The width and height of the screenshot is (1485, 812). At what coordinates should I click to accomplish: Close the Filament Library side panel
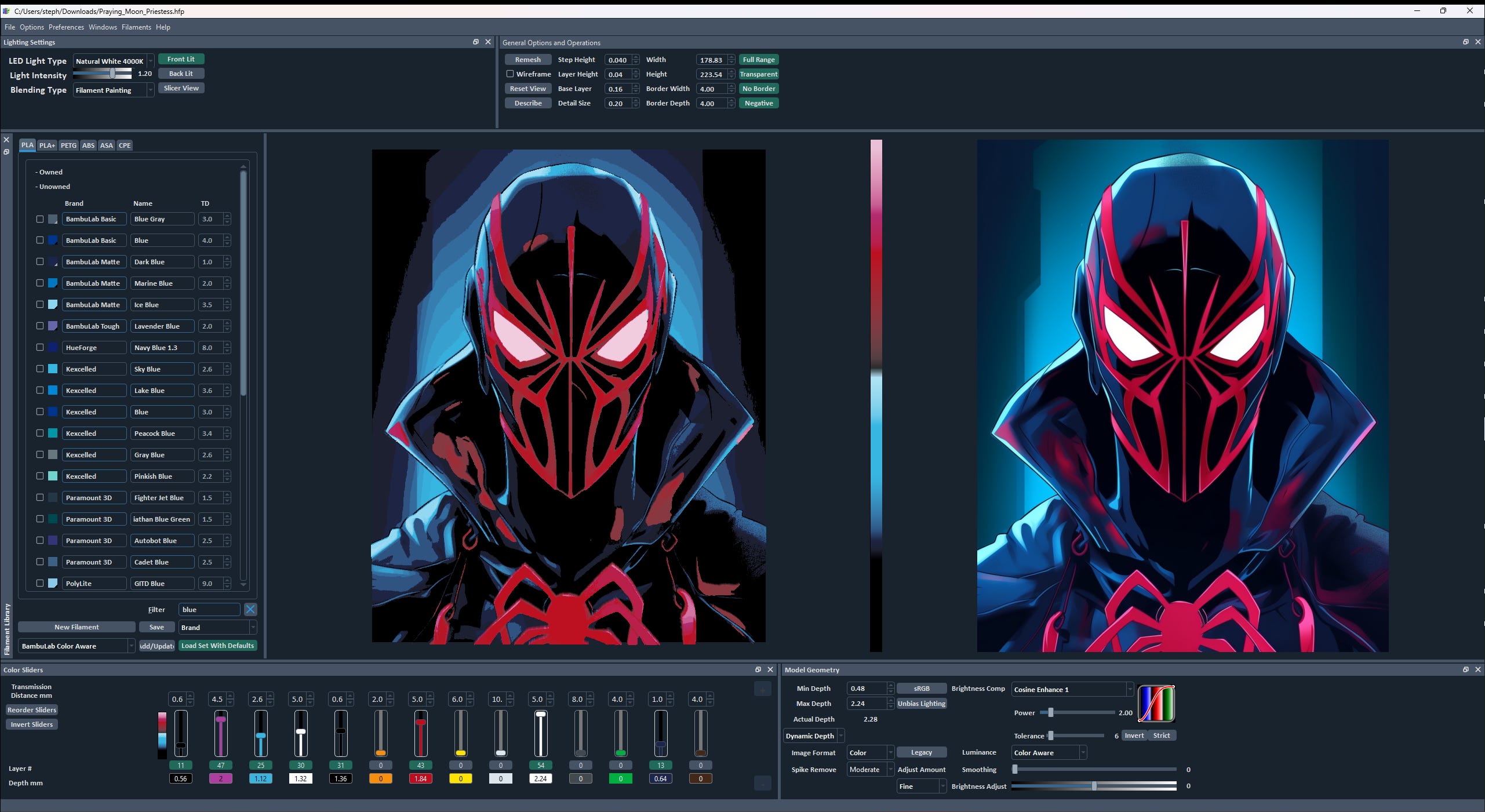click(6, 140)
